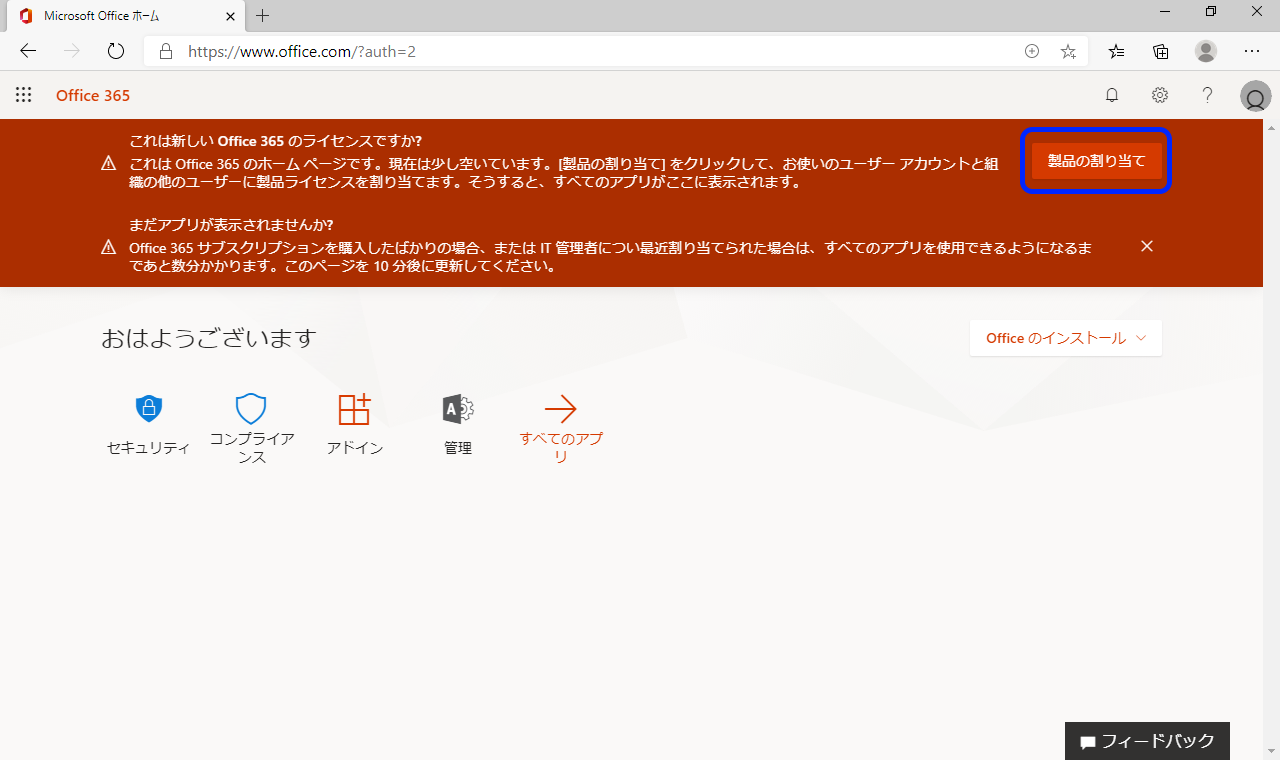Image resolution: width=1280 pixels, height=760 pixels.
Task: Open browser collections
Action: 1161,51
